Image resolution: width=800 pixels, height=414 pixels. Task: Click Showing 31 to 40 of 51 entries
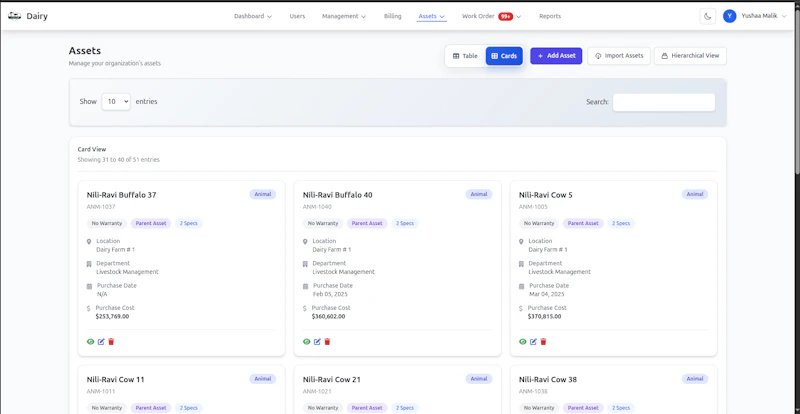[x=118, y=160]
